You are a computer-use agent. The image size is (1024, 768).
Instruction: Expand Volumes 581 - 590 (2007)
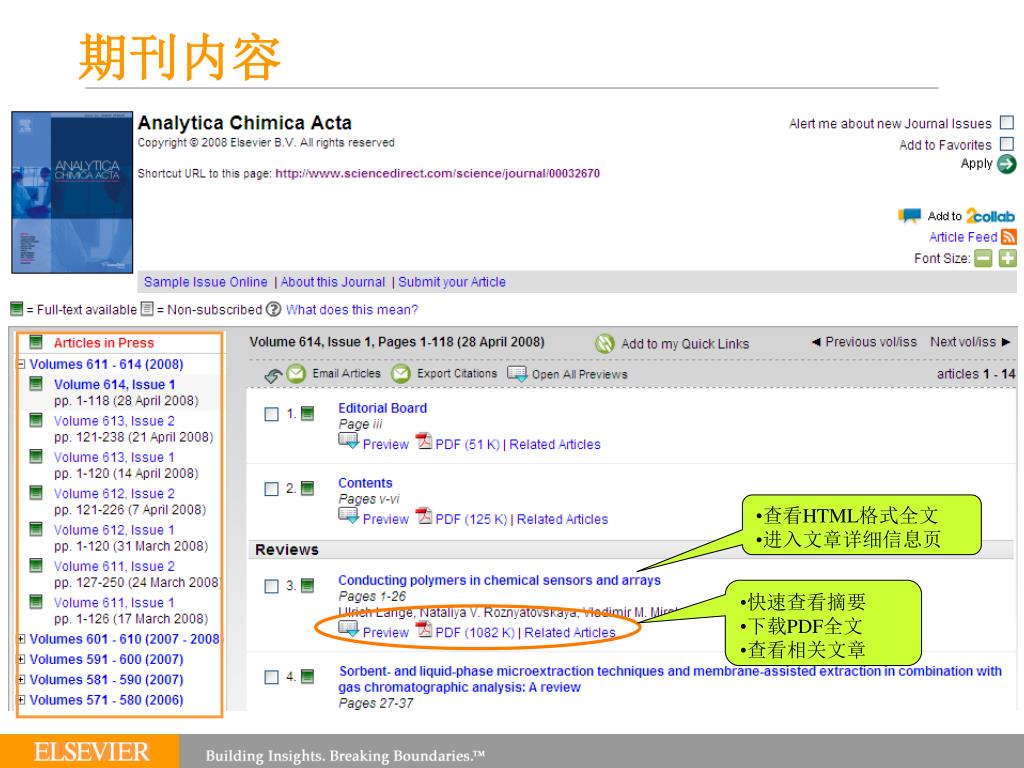22,679
